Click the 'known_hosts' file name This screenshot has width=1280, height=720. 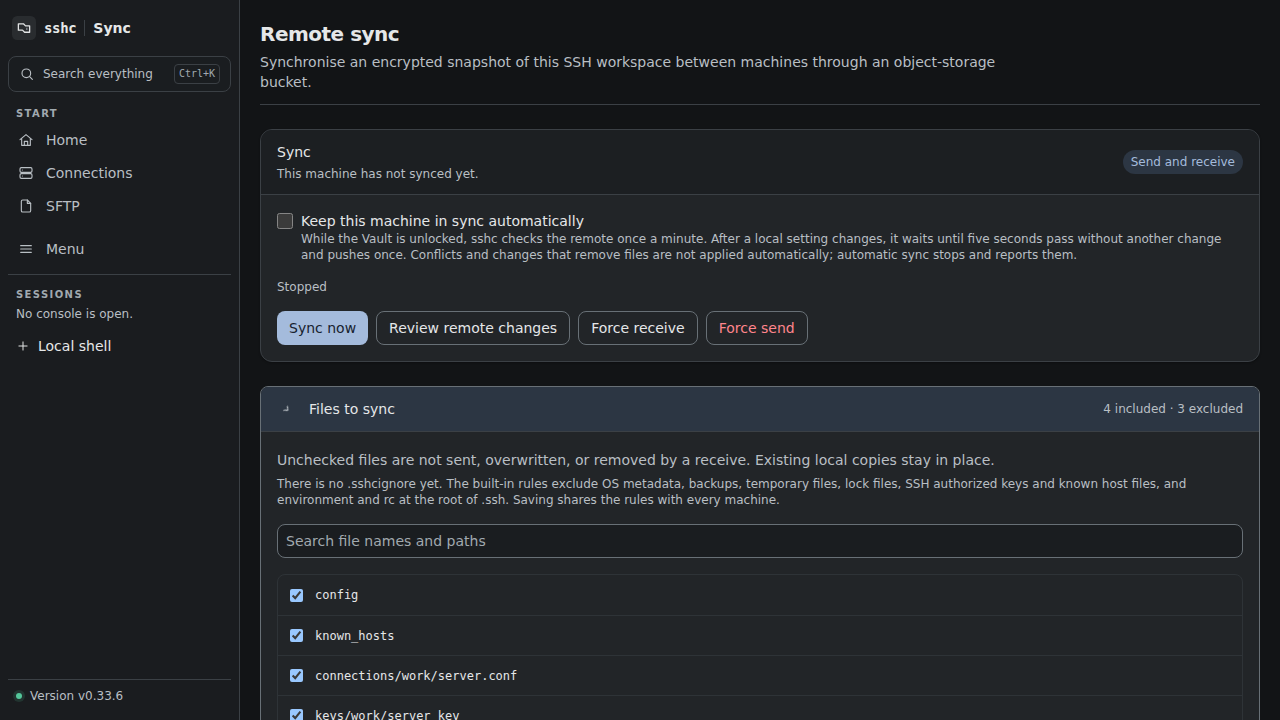[355, 636]
